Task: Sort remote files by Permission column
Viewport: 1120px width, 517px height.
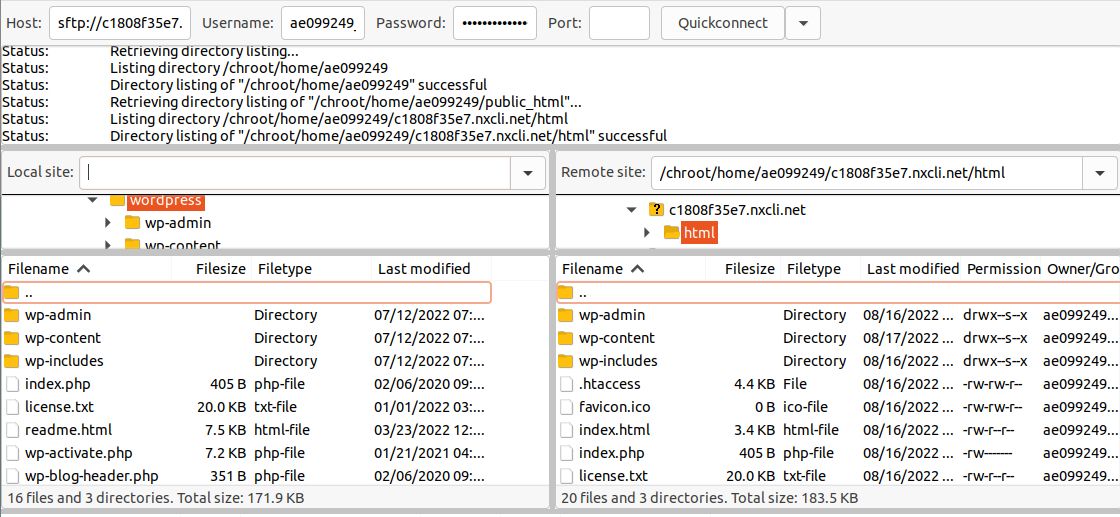Action: click(1003, 268)
